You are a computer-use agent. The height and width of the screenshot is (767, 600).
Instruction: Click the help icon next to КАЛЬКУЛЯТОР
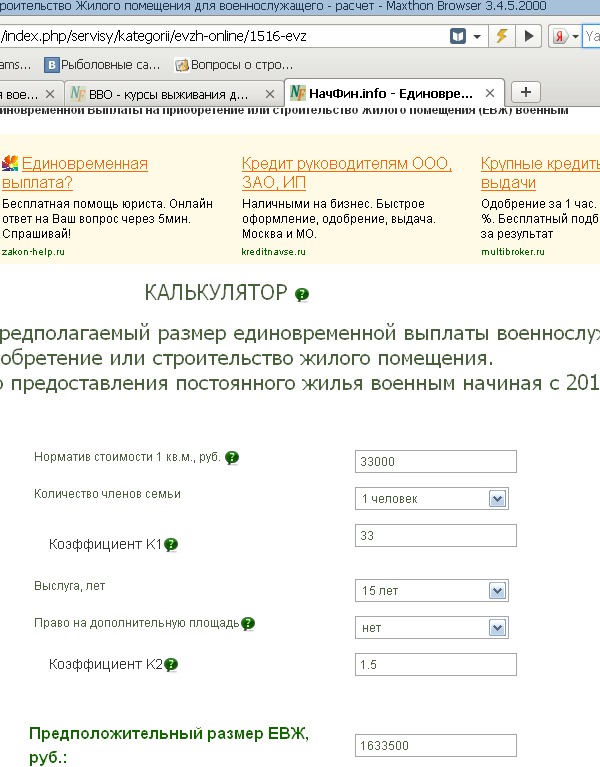pos(302,294)
